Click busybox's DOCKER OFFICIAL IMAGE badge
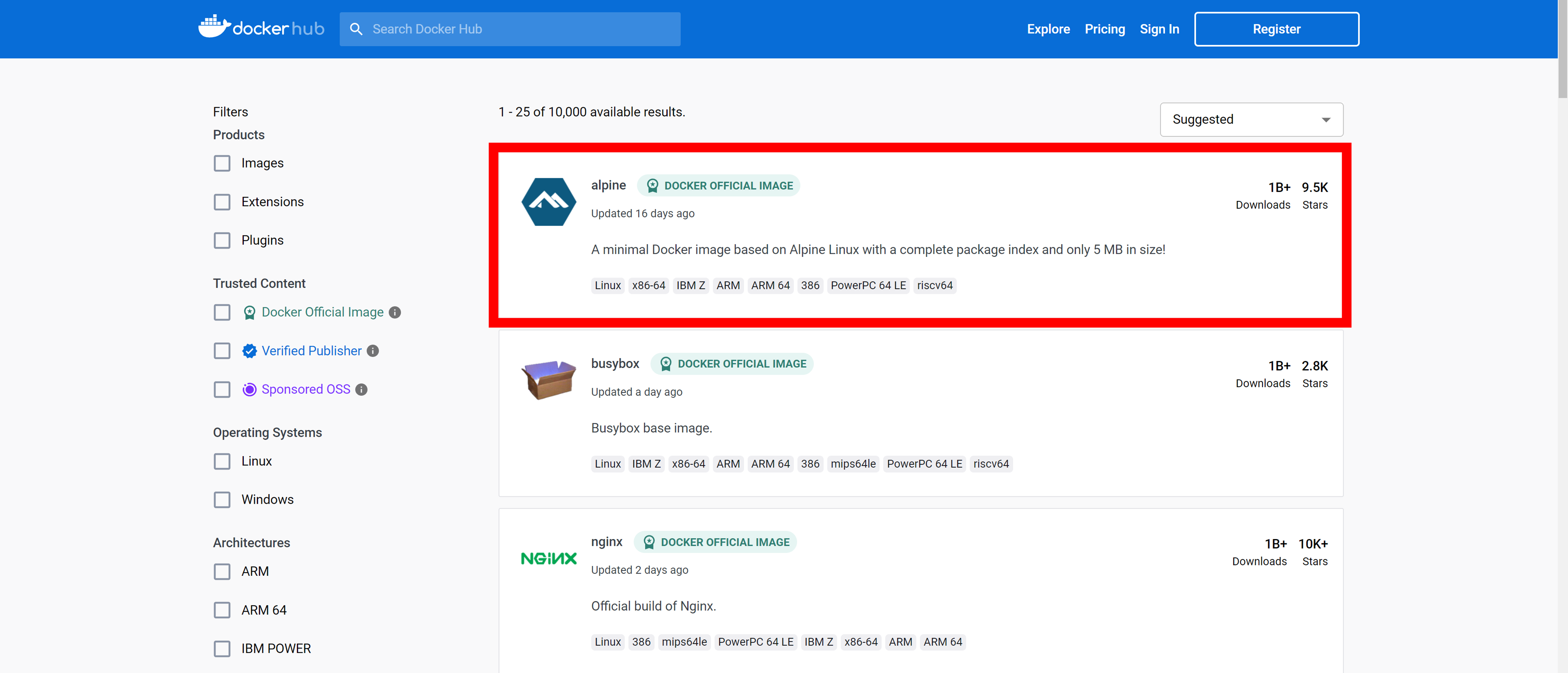This screenshot has width=1568, height=673. point(732,364)
